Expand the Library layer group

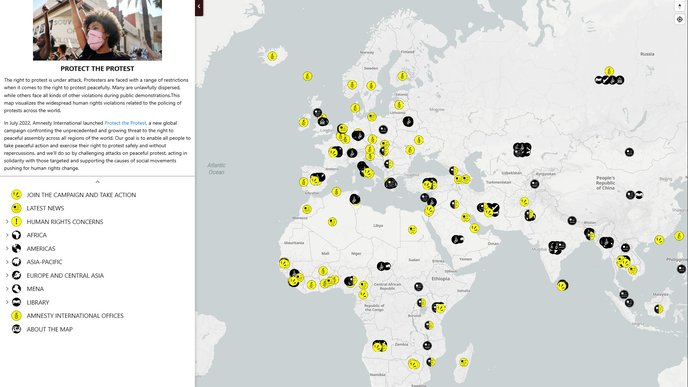point(7,302)
